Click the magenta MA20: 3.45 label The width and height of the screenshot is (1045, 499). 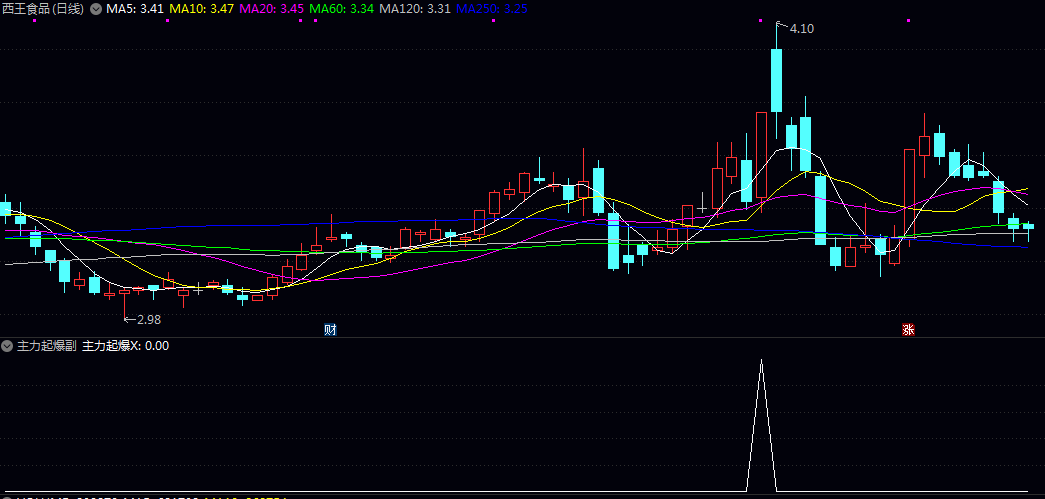271,9
